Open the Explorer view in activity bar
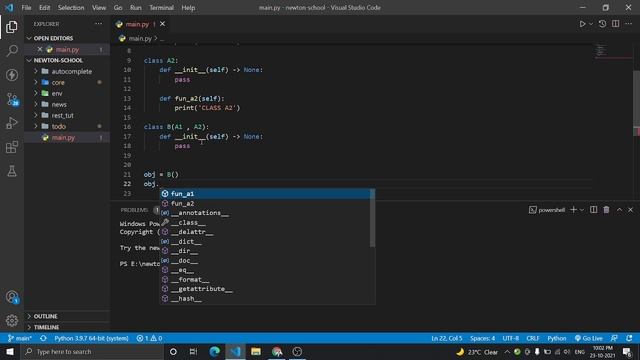The image size is (640, 360). click(12, 27)
